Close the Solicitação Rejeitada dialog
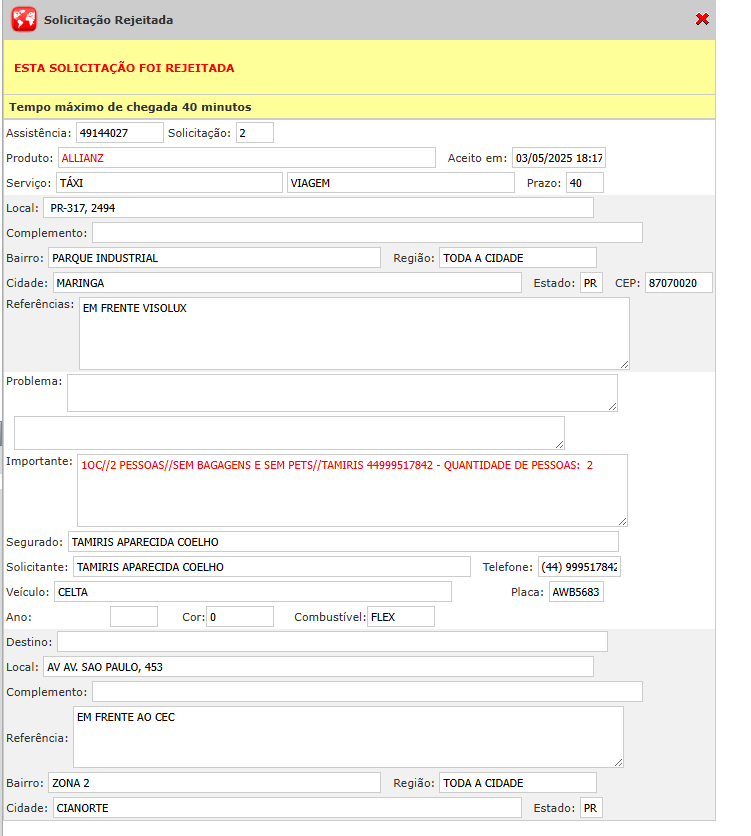This screenshot has width=751, height=836. tap(702, 19)
